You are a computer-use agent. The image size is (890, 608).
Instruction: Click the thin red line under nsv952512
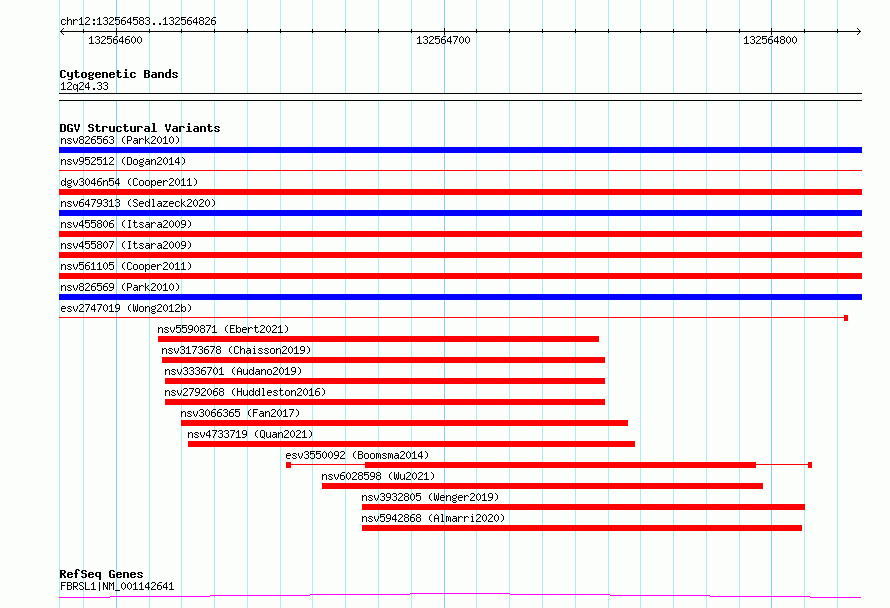point(460,170)
